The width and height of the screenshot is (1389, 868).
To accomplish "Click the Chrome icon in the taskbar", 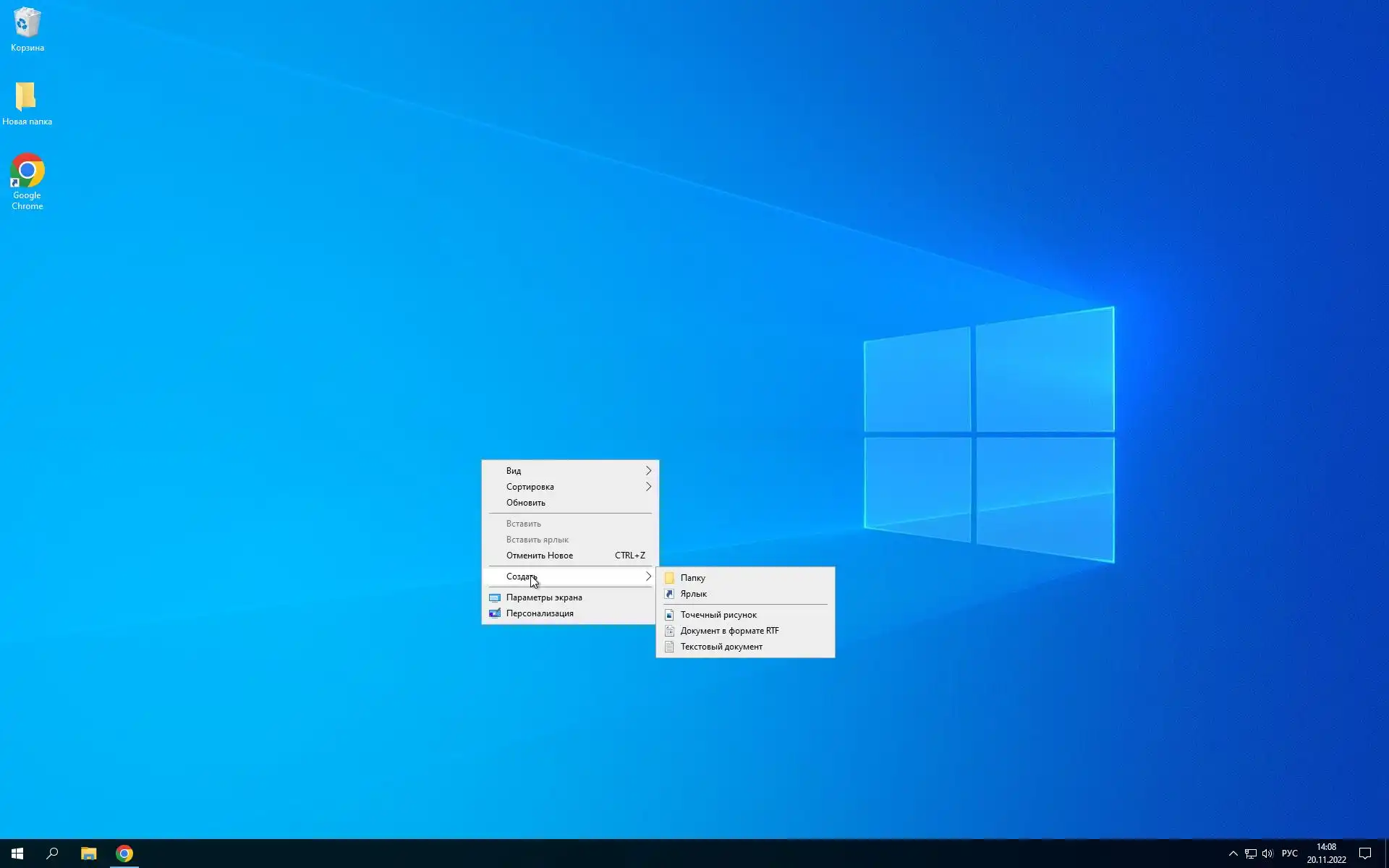I will 124,854.
